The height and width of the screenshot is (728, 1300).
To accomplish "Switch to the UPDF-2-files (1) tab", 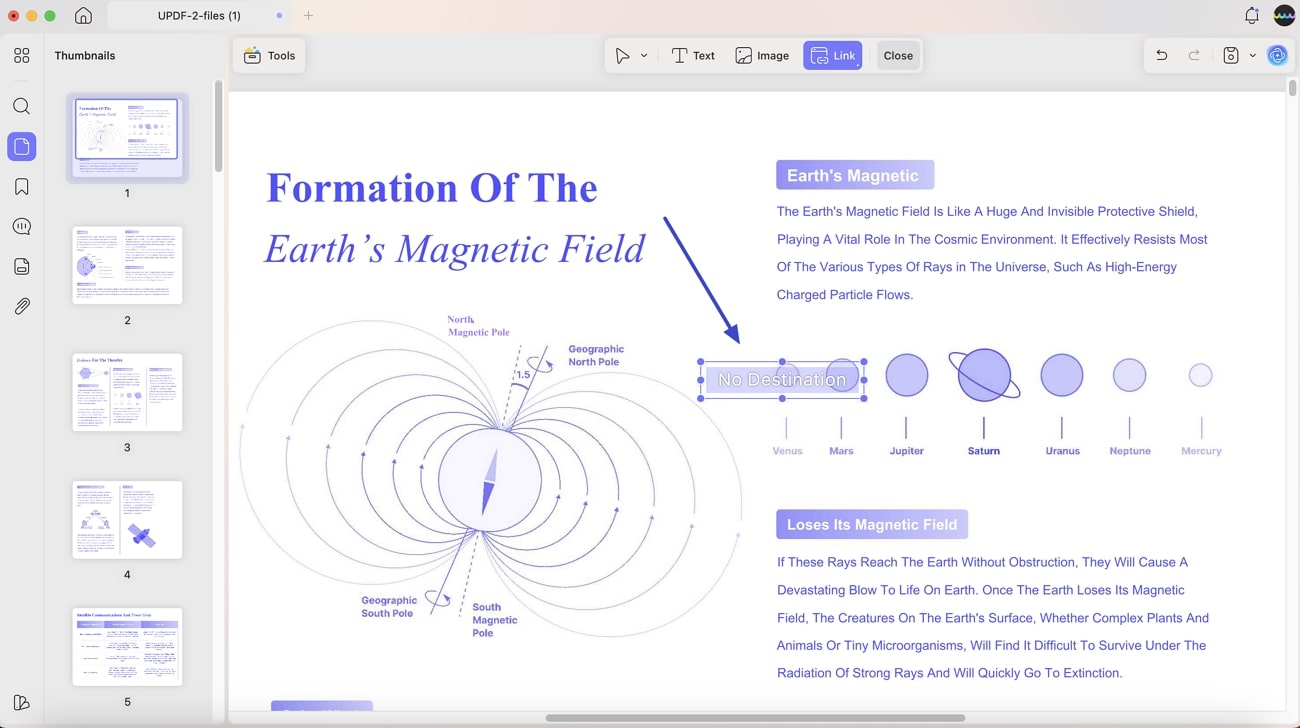I will pos(199,16).
